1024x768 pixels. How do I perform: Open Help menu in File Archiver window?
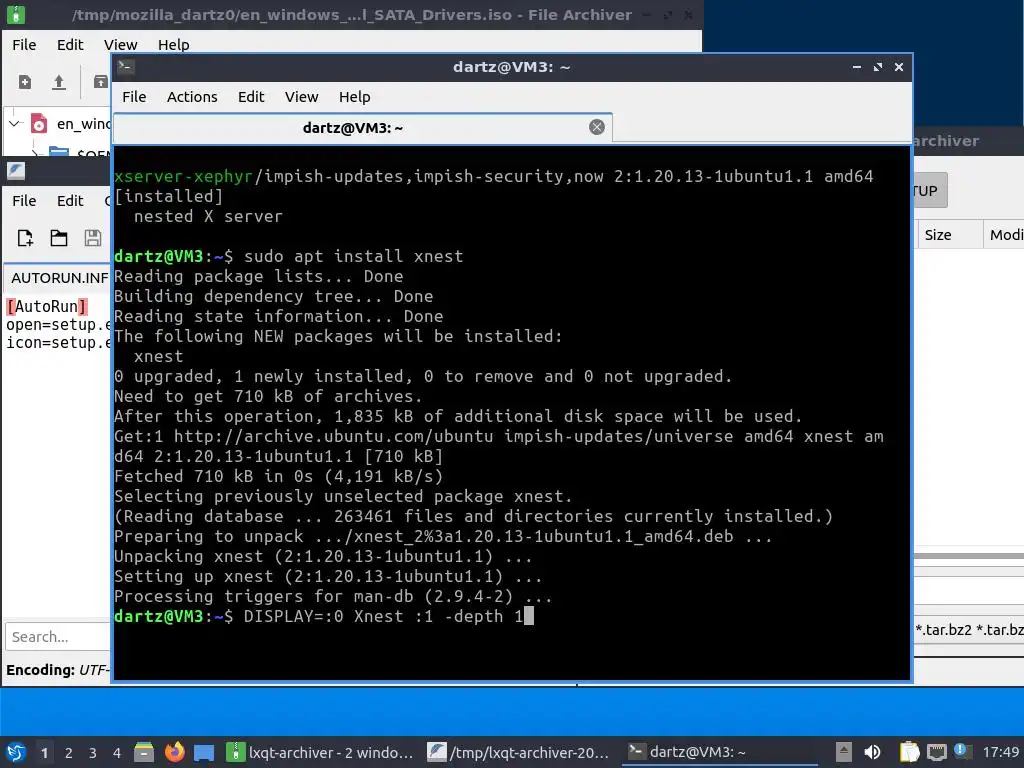click(174, 44)
